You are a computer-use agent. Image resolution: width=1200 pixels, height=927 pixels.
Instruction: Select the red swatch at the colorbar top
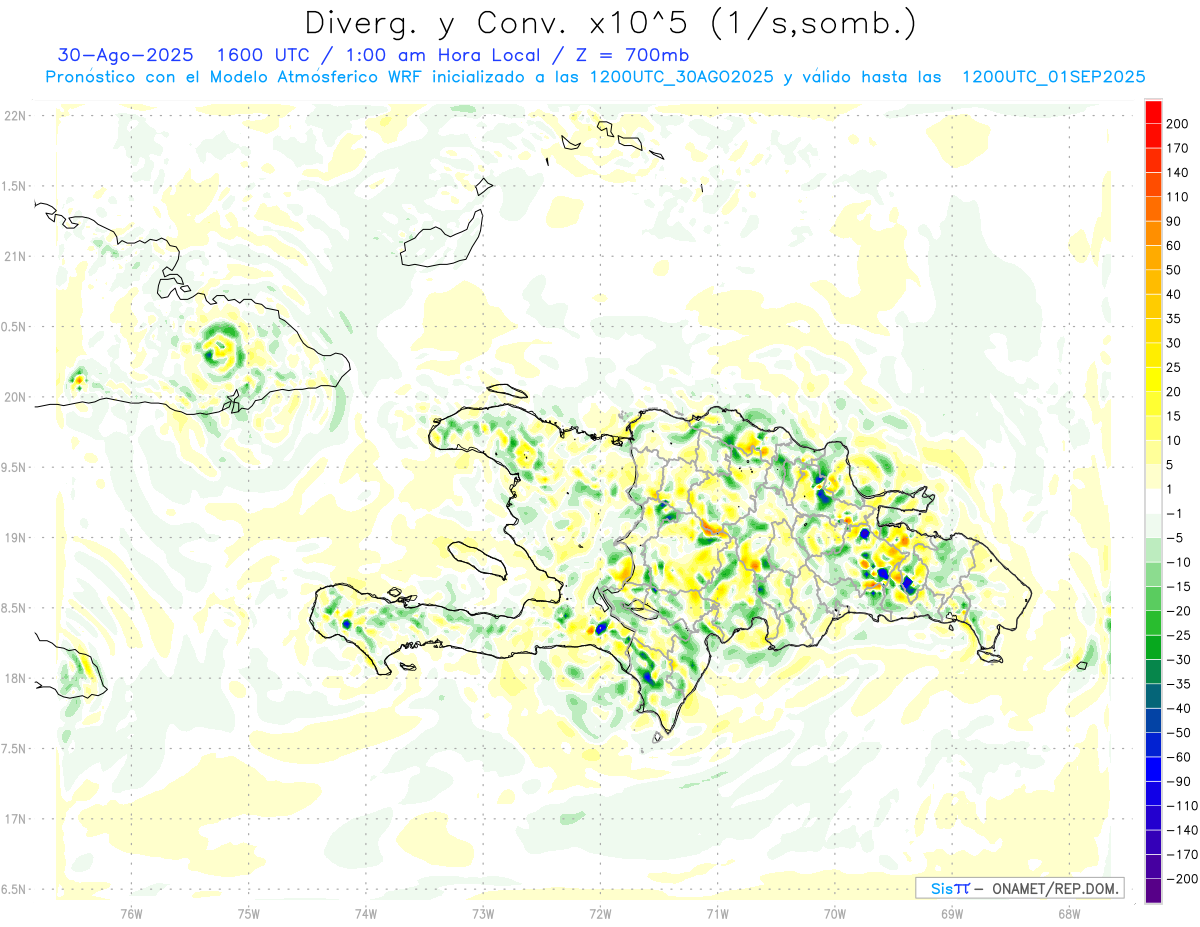pyautogui.click(x=1153, y=111)
